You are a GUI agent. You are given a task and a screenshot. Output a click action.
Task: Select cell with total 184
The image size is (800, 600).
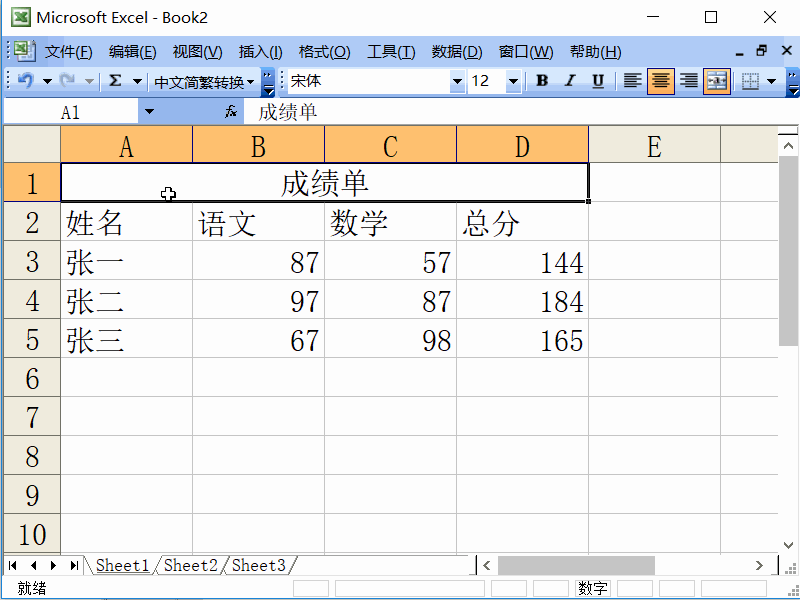point(522,299)
